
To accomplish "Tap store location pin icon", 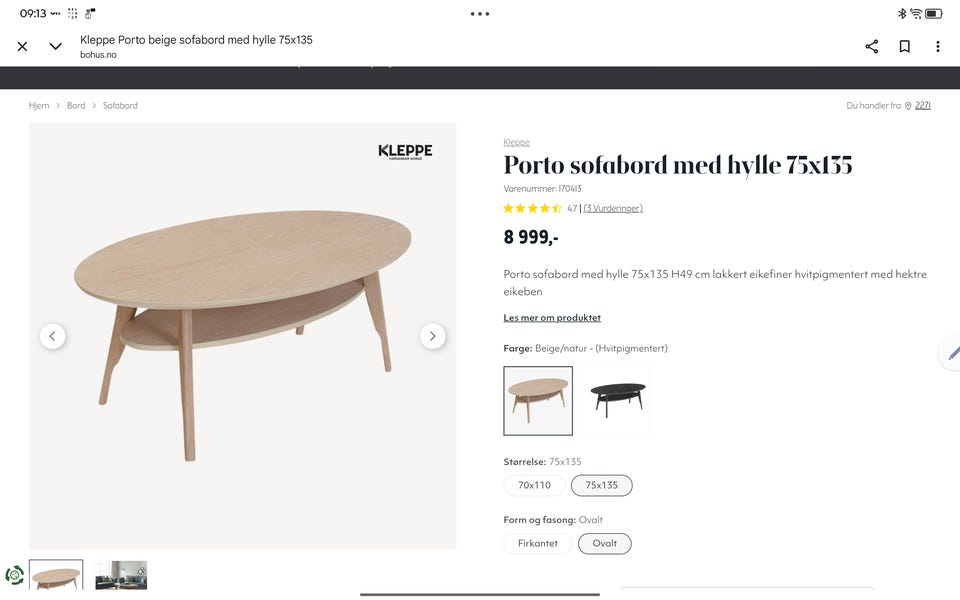I will (909, 106).
